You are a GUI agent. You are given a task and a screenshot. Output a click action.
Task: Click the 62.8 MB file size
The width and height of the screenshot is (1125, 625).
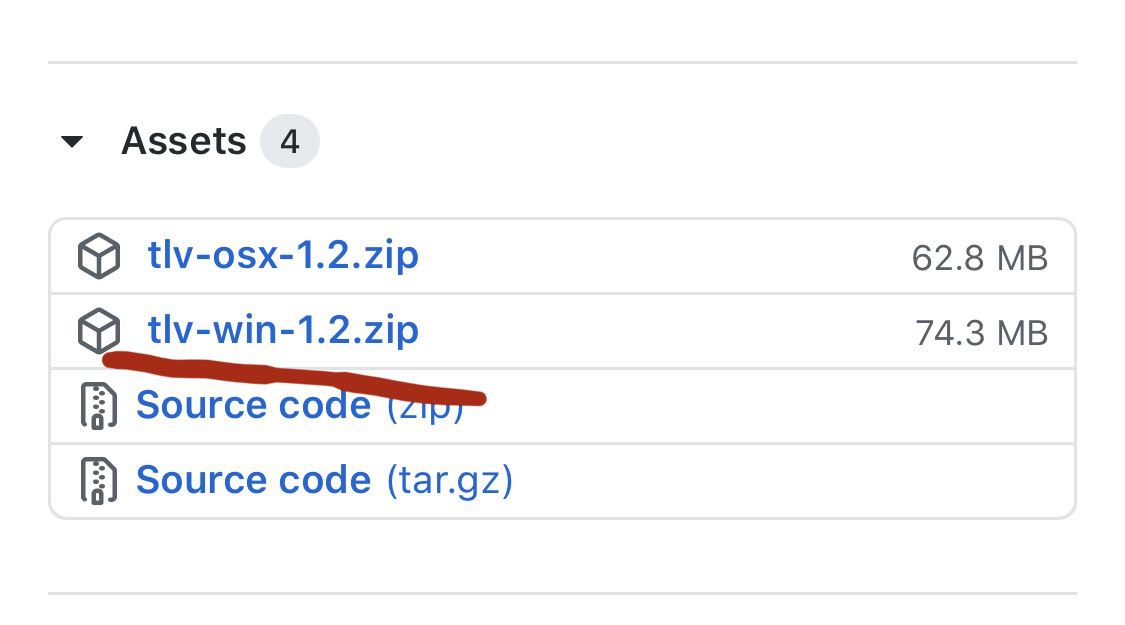pos(979,258)
